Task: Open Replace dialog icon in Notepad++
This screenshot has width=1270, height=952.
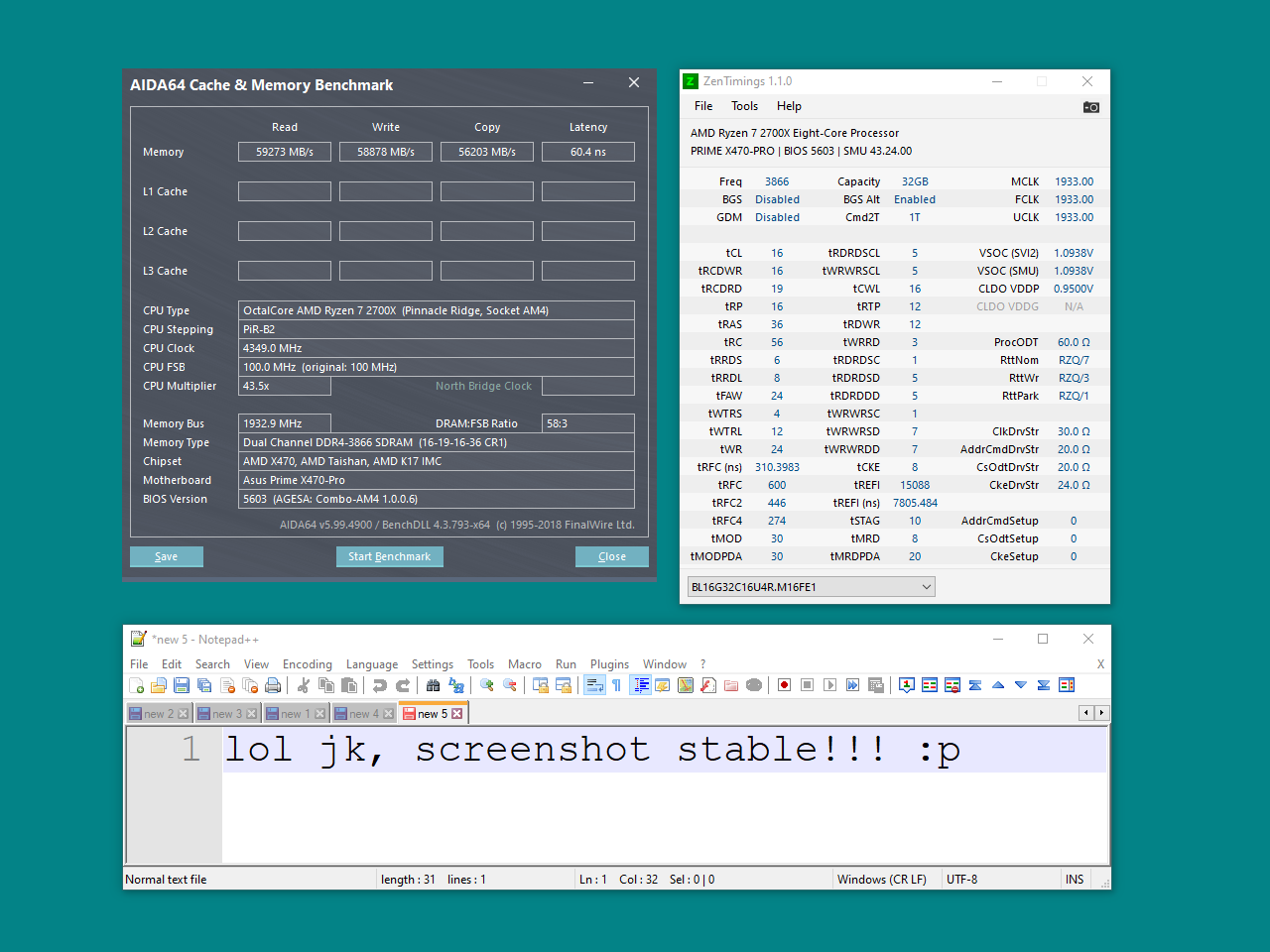Action: pos(456,685)
